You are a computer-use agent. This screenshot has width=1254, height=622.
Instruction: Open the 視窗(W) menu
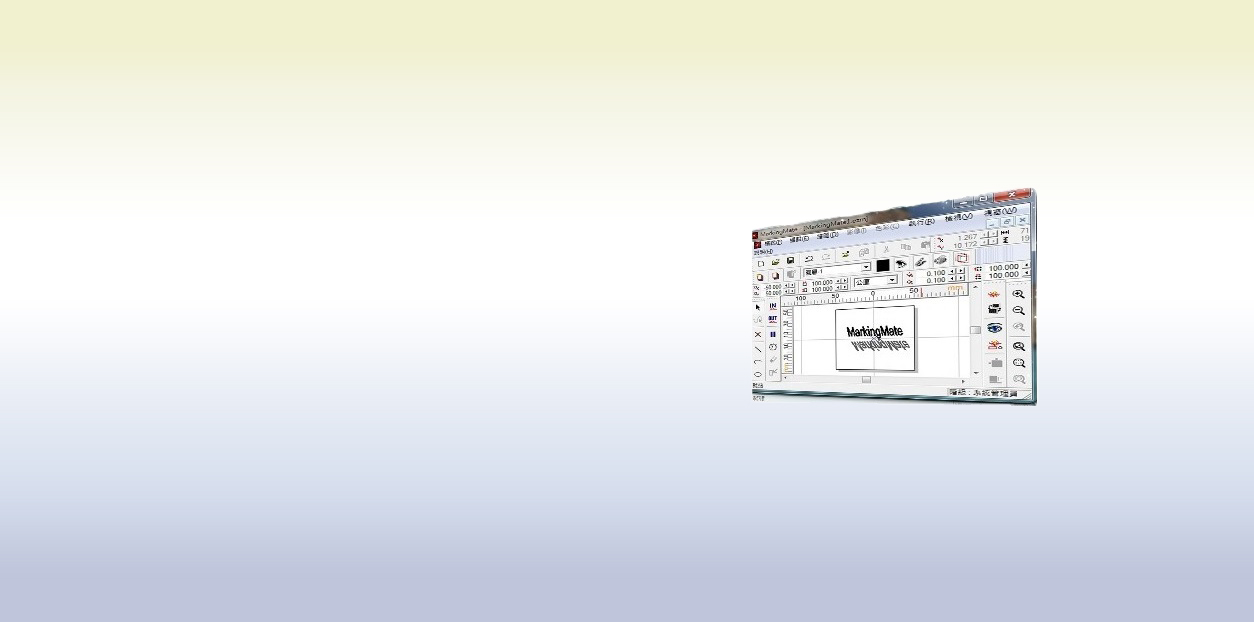tap(1000, 211)
